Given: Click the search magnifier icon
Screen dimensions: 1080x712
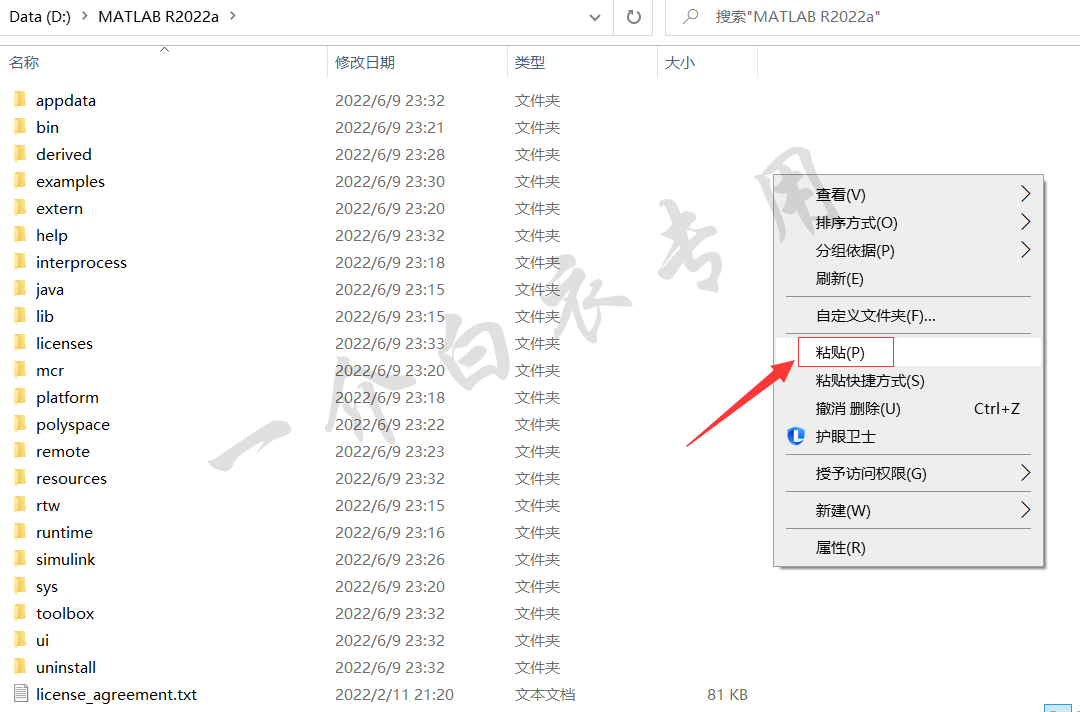Looking at the screenshot, I should [690, 17].
